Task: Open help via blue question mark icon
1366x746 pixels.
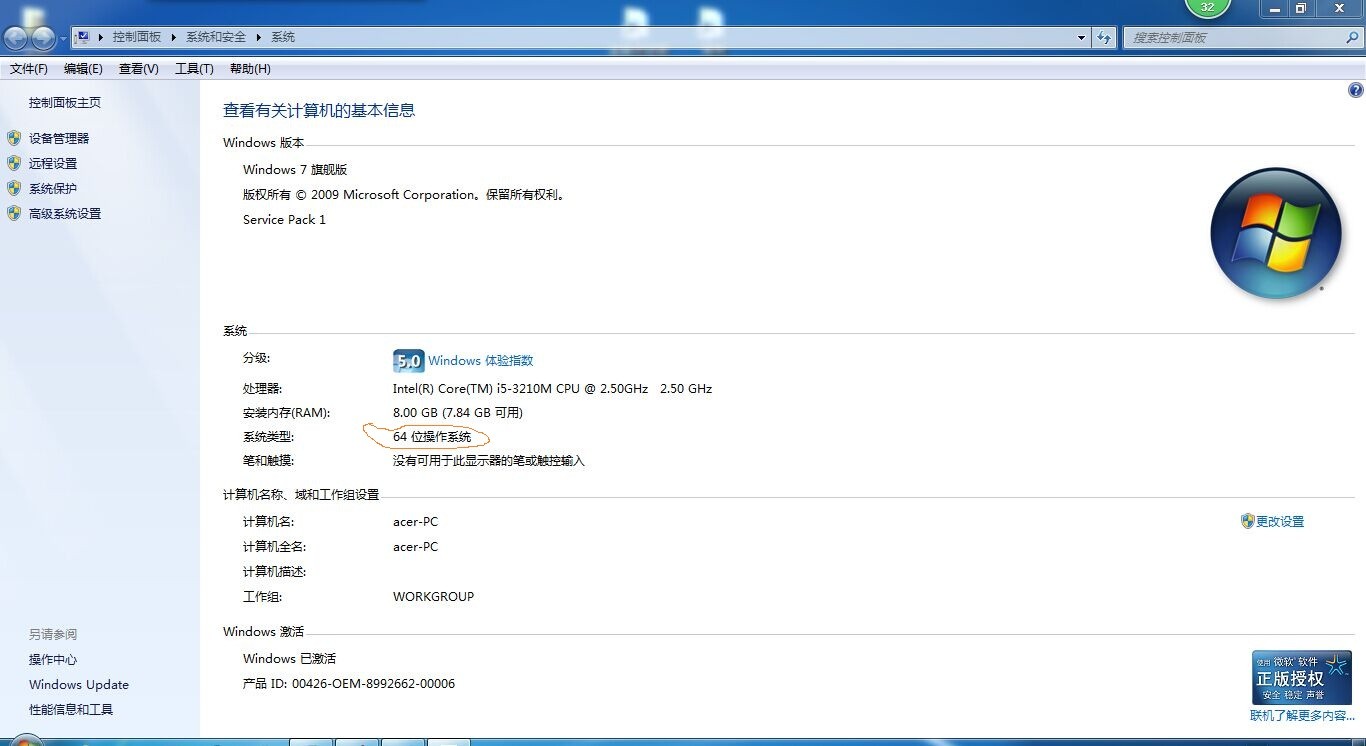Action: 1356,90
